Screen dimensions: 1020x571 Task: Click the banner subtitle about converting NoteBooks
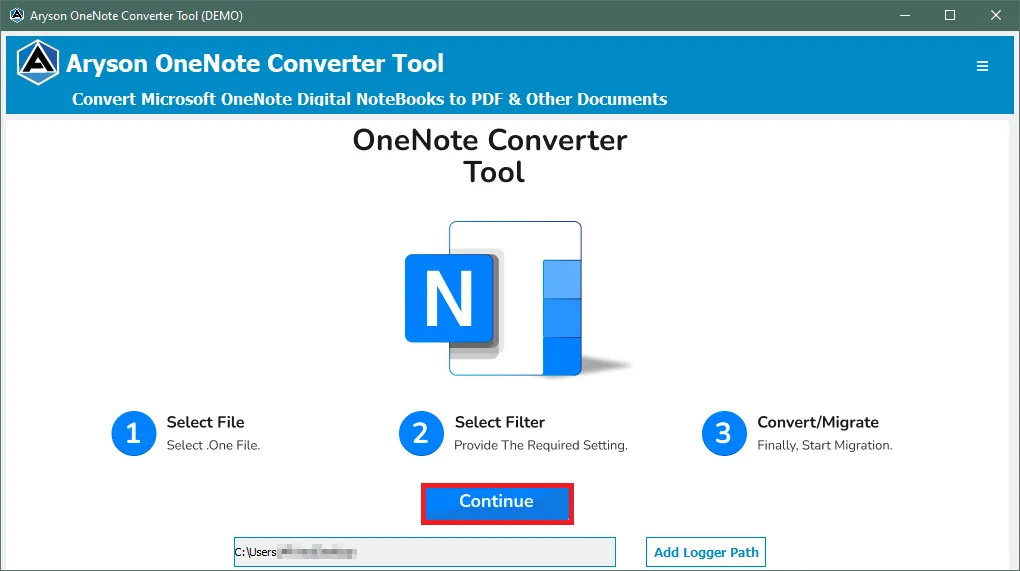click(x=369, y=99)
